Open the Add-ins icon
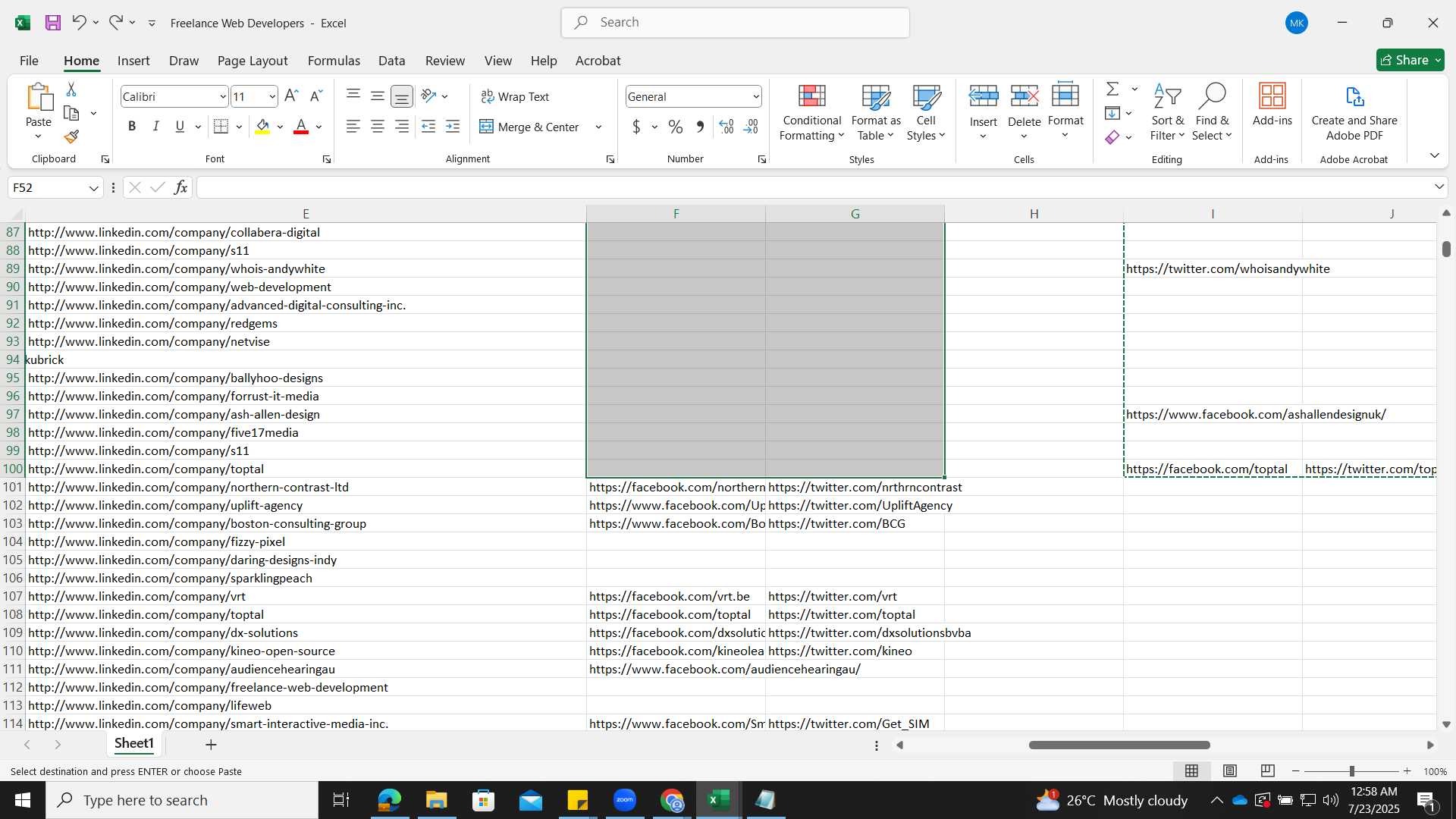1456x819 pixels. click(x=1272, y=105)
